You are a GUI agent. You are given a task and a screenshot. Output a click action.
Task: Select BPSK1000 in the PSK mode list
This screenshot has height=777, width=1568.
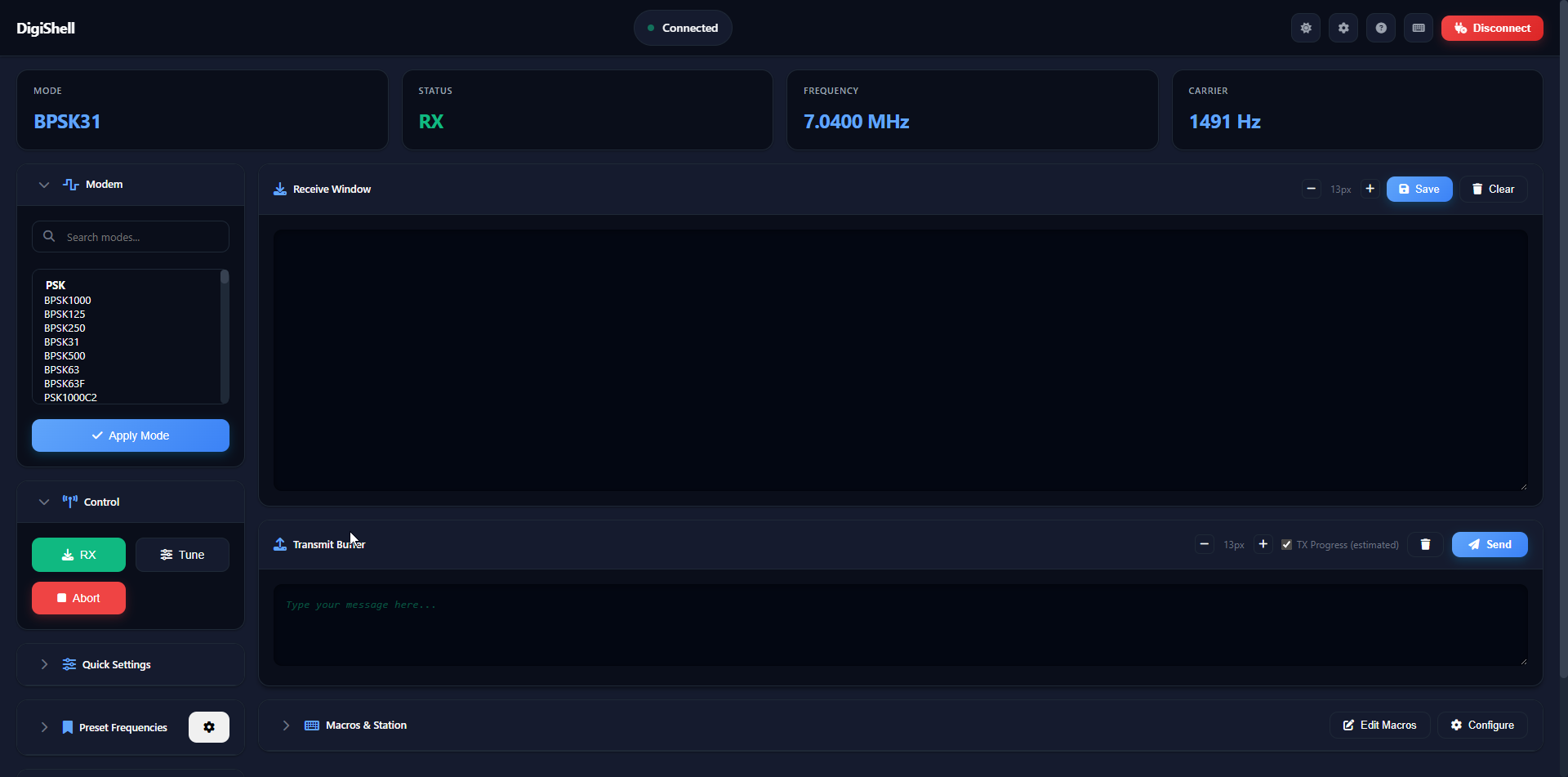[67, 300]
